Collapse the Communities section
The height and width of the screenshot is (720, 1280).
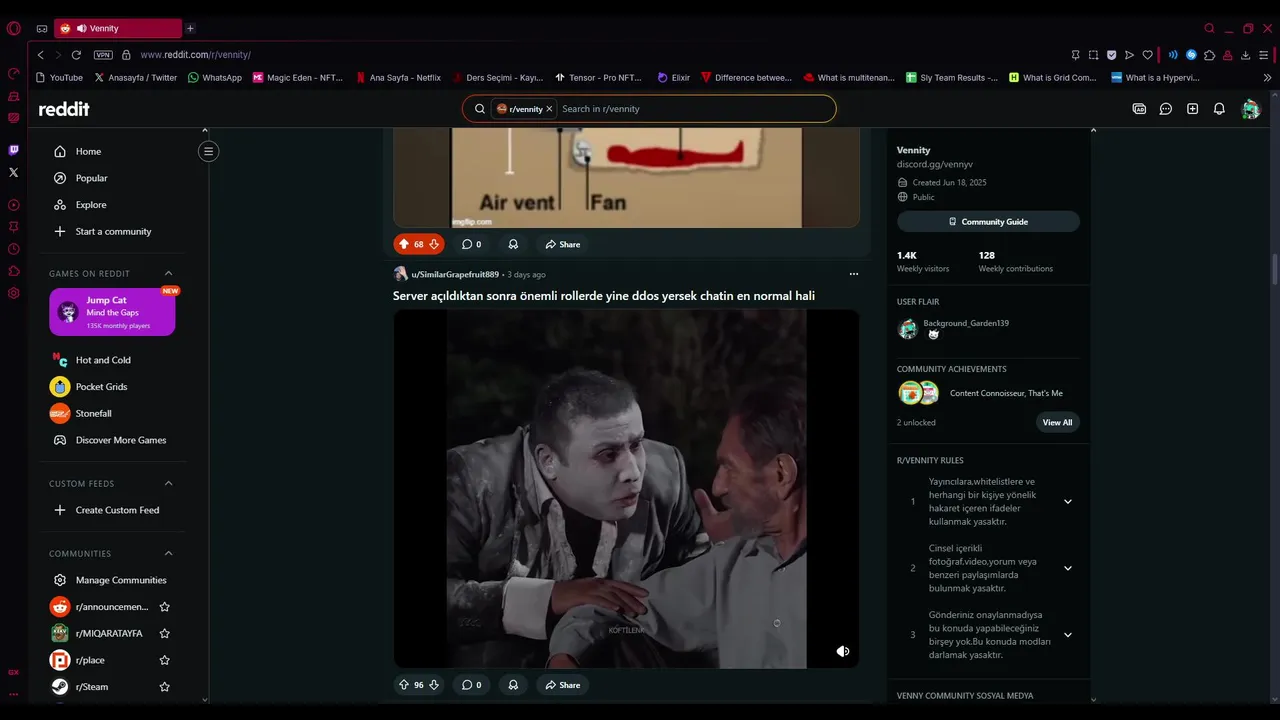[168, 553]
